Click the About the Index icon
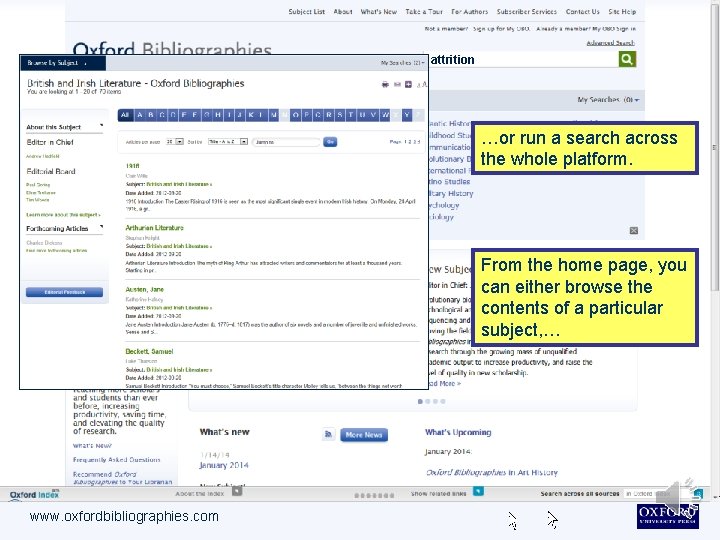 [x=236, y=491]
